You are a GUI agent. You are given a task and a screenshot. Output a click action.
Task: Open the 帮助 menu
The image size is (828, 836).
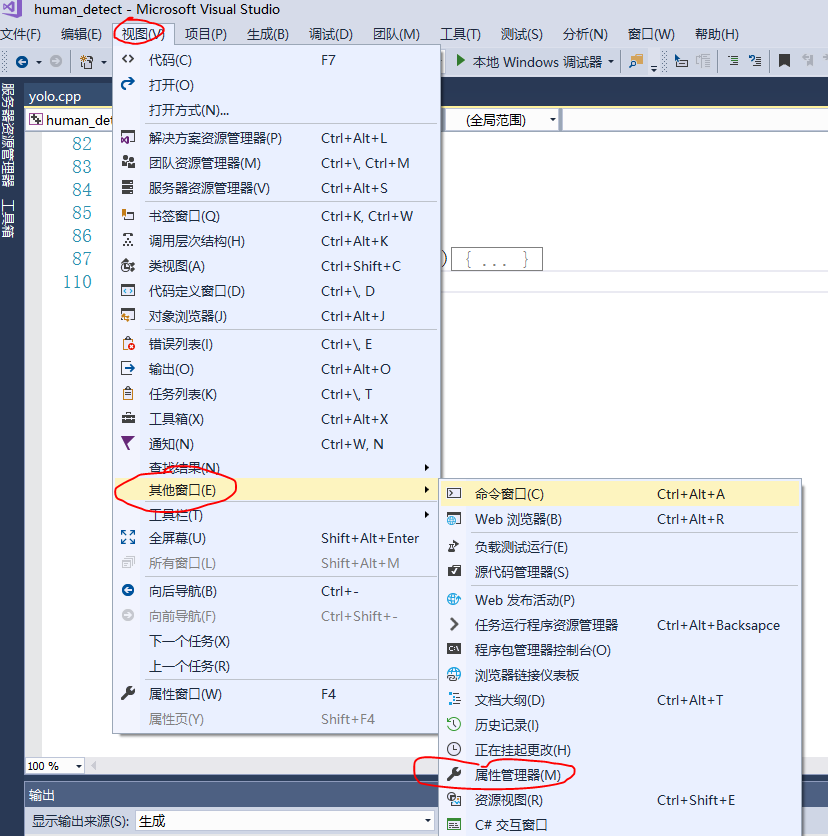[x=717, y=35]
